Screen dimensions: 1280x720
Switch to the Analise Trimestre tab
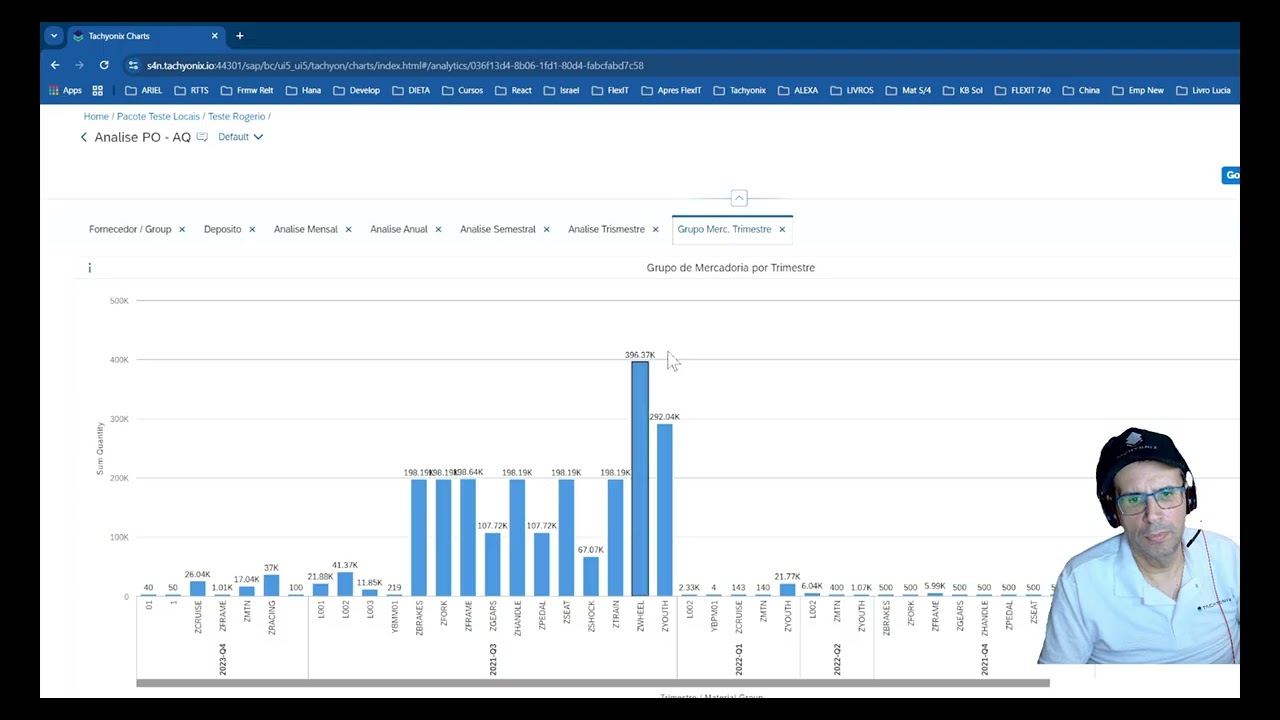click(606, 229)
